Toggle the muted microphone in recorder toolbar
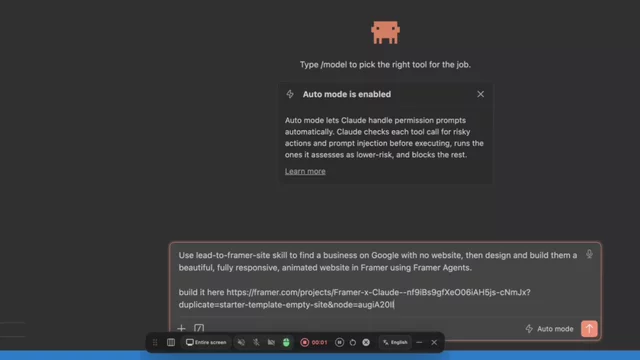Image resolution: width=640 pixels, height=360 pixels. click(256, 342)
